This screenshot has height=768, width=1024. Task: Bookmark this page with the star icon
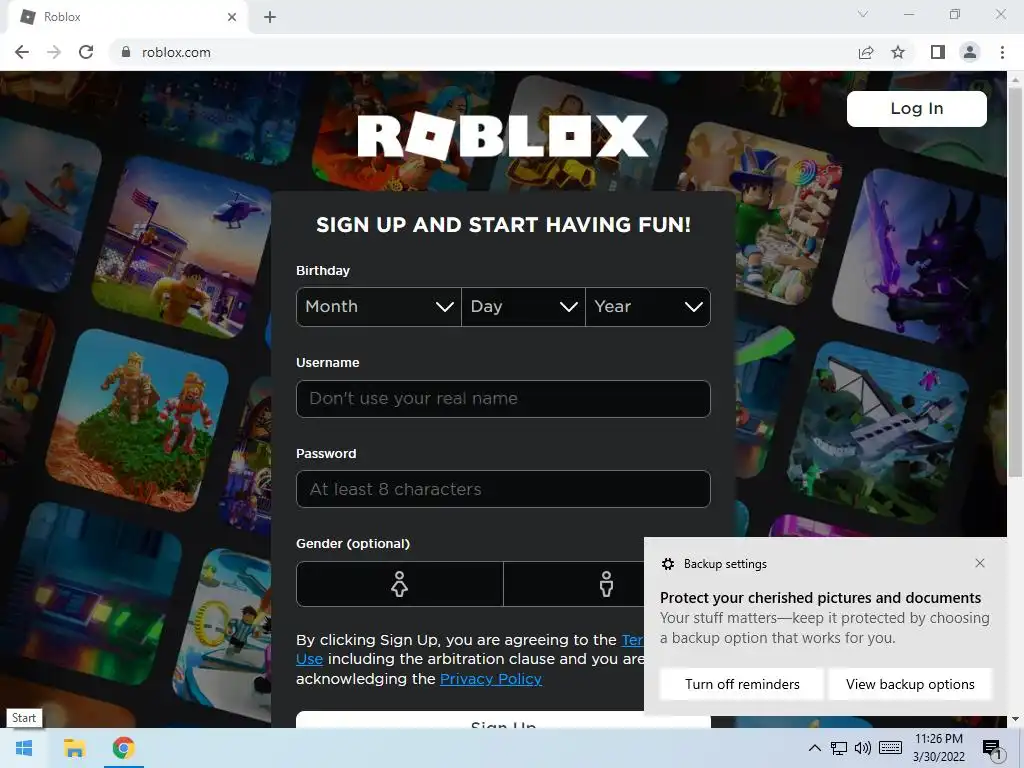[x=898, y=52]
